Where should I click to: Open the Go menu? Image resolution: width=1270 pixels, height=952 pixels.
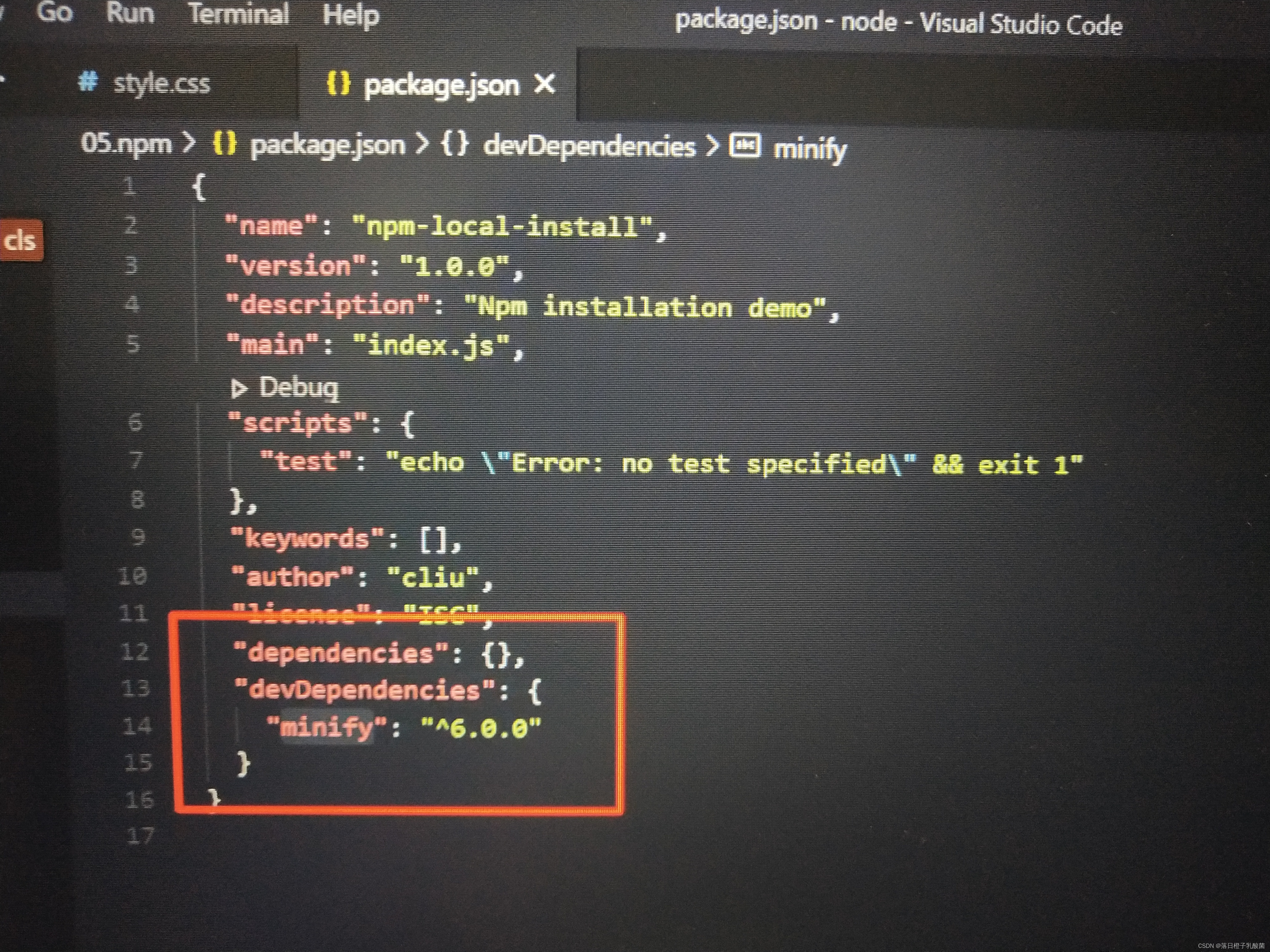click(54, 11)
